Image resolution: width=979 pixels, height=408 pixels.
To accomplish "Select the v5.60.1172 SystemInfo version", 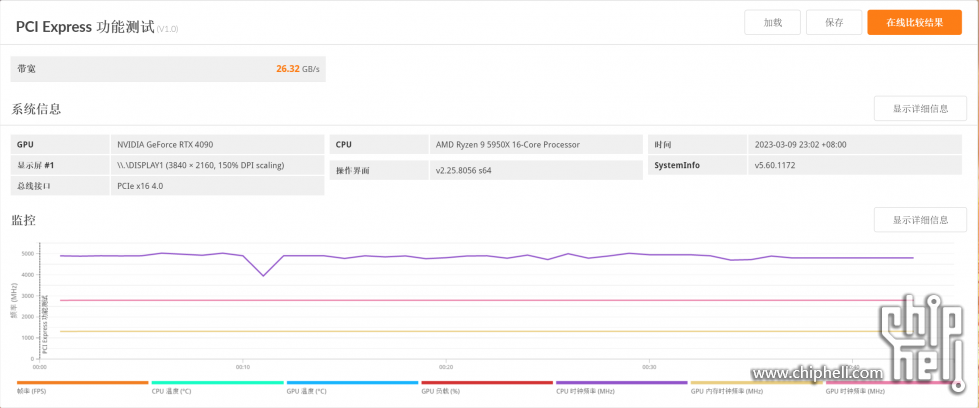I will point(775,166).
